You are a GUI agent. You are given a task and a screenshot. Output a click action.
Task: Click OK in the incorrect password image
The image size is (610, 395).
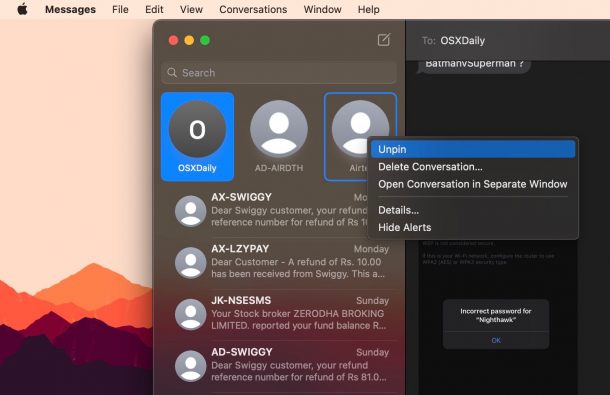point(496,341)
